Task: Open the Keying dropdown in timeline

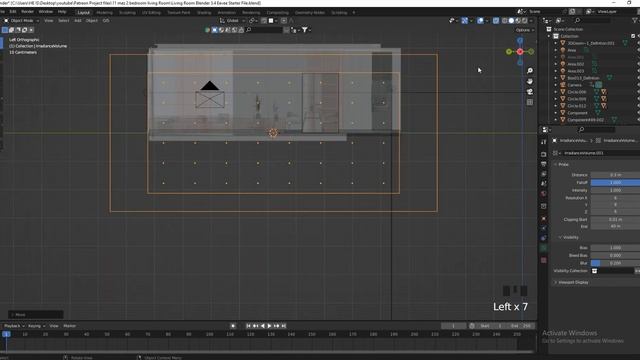Action: [x=36, y=326]
